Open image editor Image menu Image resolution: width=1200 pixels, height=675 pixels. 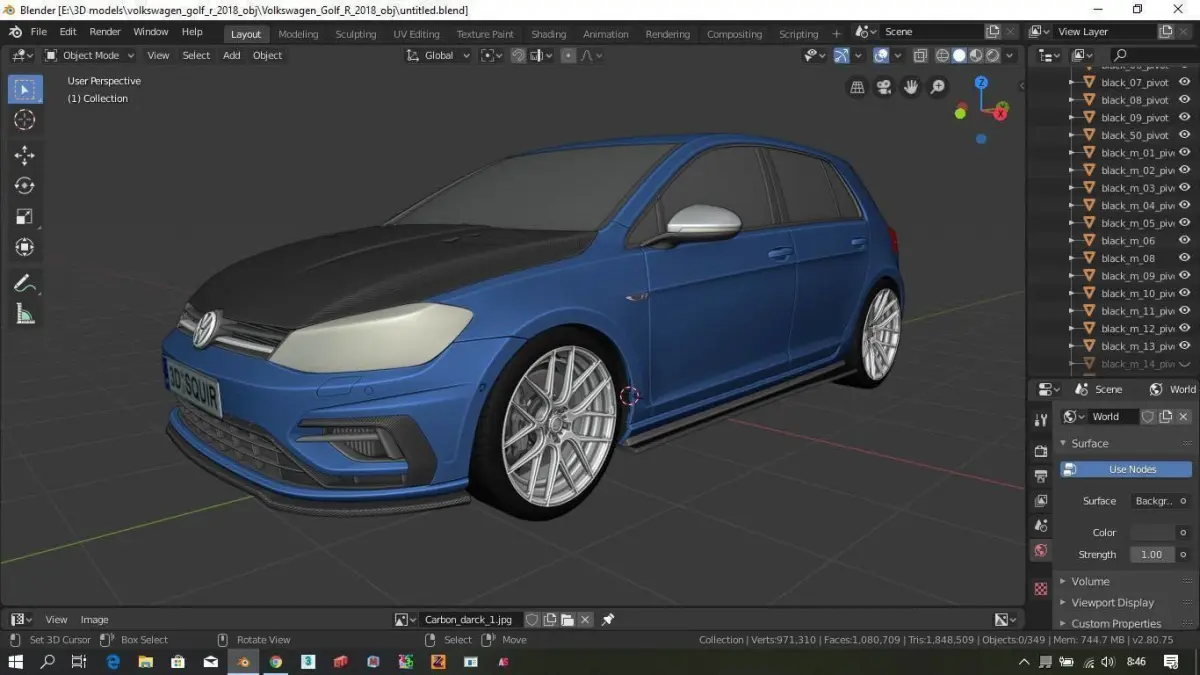coord(94,620)
